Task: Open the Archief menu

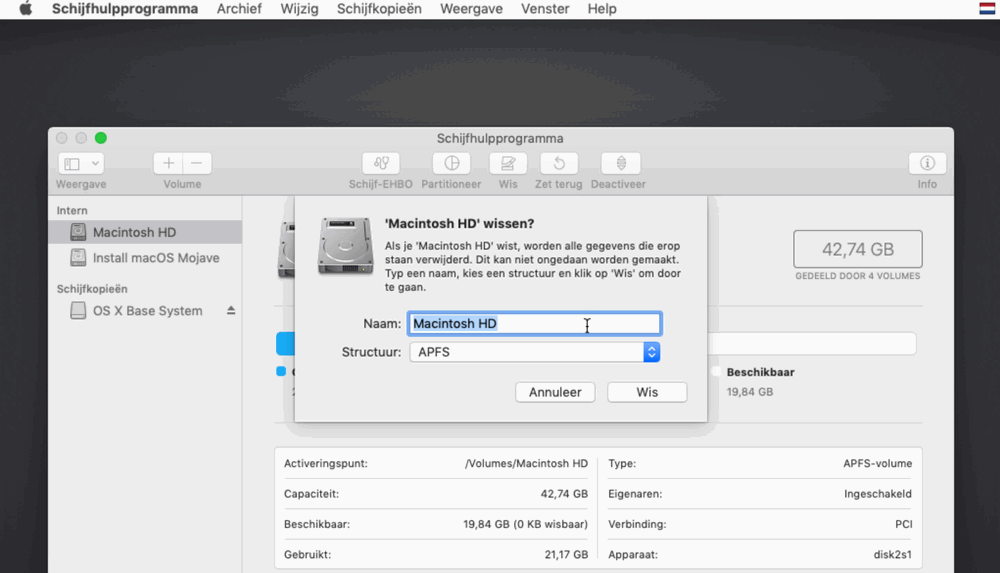Action: tap(239, 9)
